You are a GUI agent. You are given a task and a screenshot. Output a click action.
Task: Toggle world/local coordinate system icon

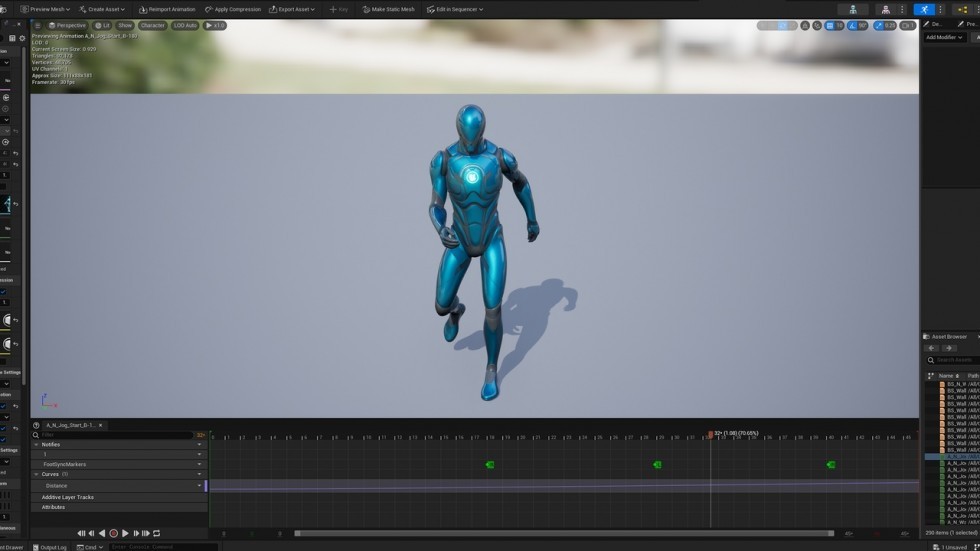805,26
